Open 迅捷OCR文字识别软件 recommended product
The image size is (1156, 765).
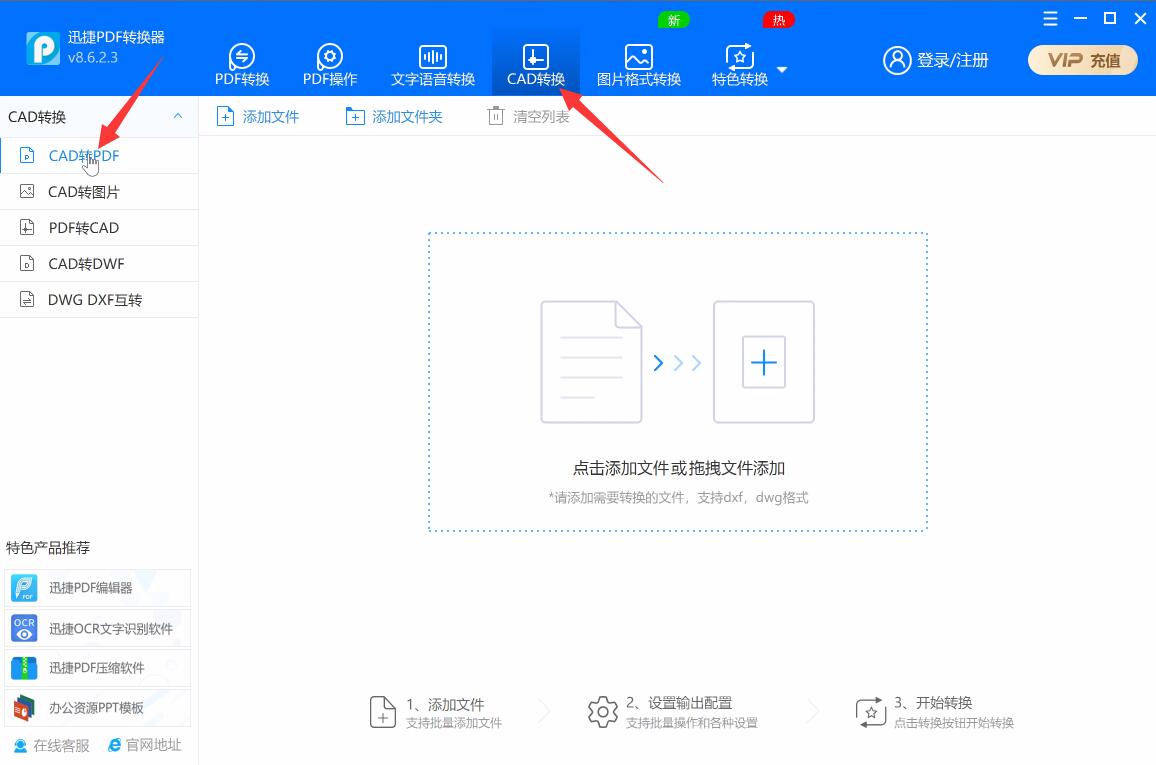(97, 628)
